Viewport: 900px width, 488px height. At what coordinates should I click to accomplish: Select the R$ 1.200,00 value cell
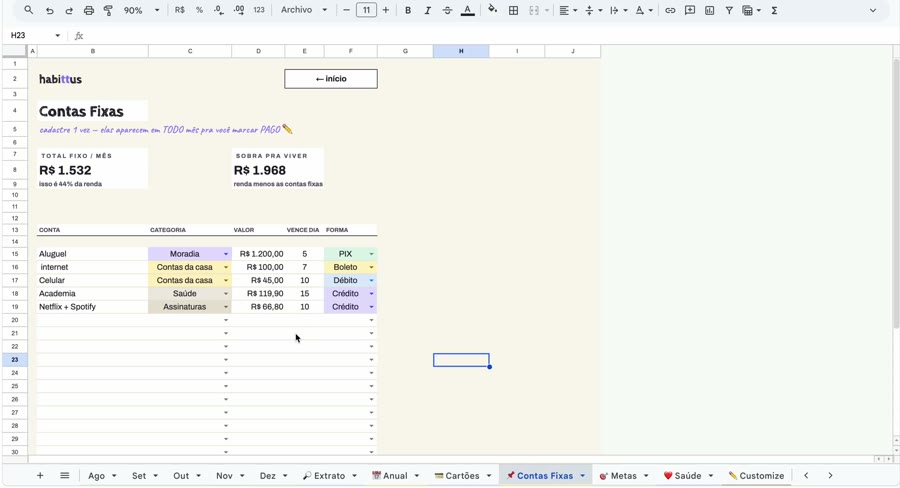click(258, 254)
